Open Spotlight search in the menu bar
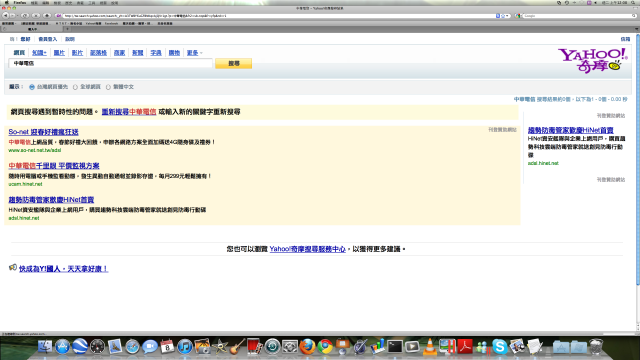Screen dimensions: 640x360 coord(633,2)
